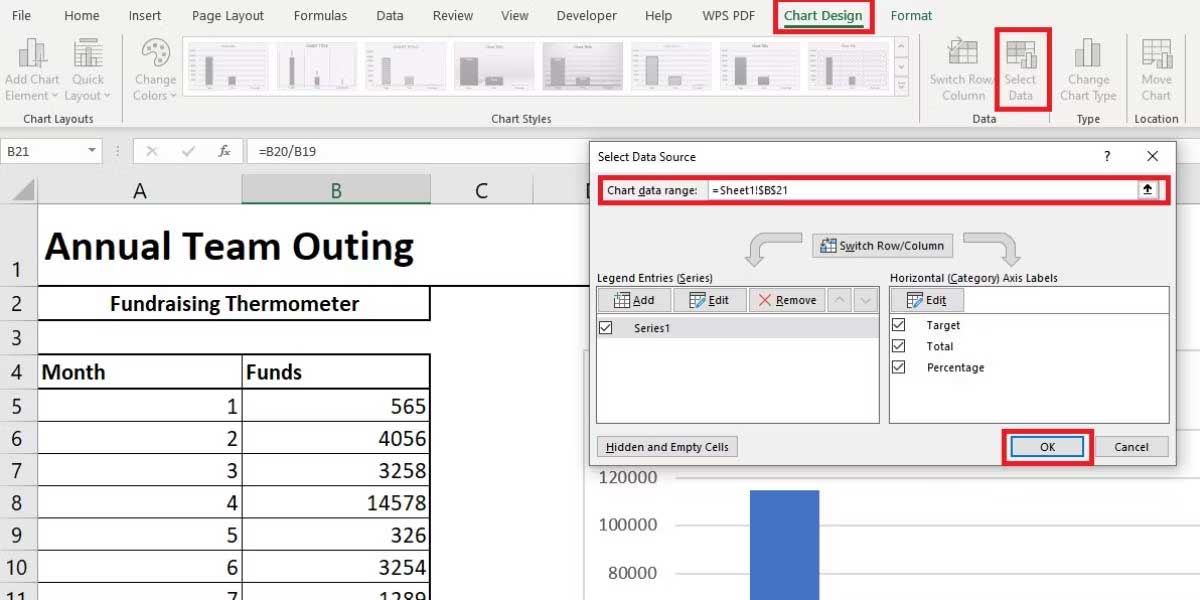This screenshot has width=1200, height=600.
Task: Uncheck the Target axis label
Action: click(897, 324)
